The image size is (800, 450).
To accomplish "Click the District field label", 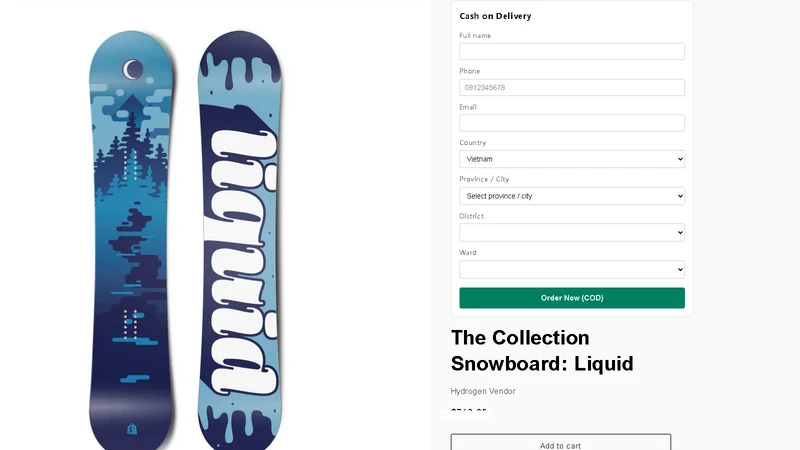I will pyautogui.click(x=471, y=216).
